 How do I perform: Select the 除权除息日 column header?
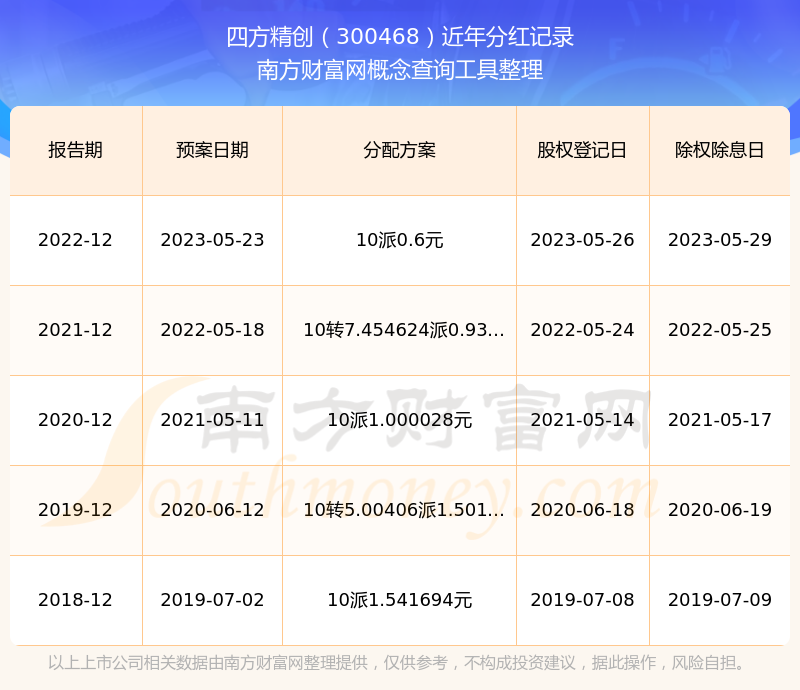click(720, 150)
